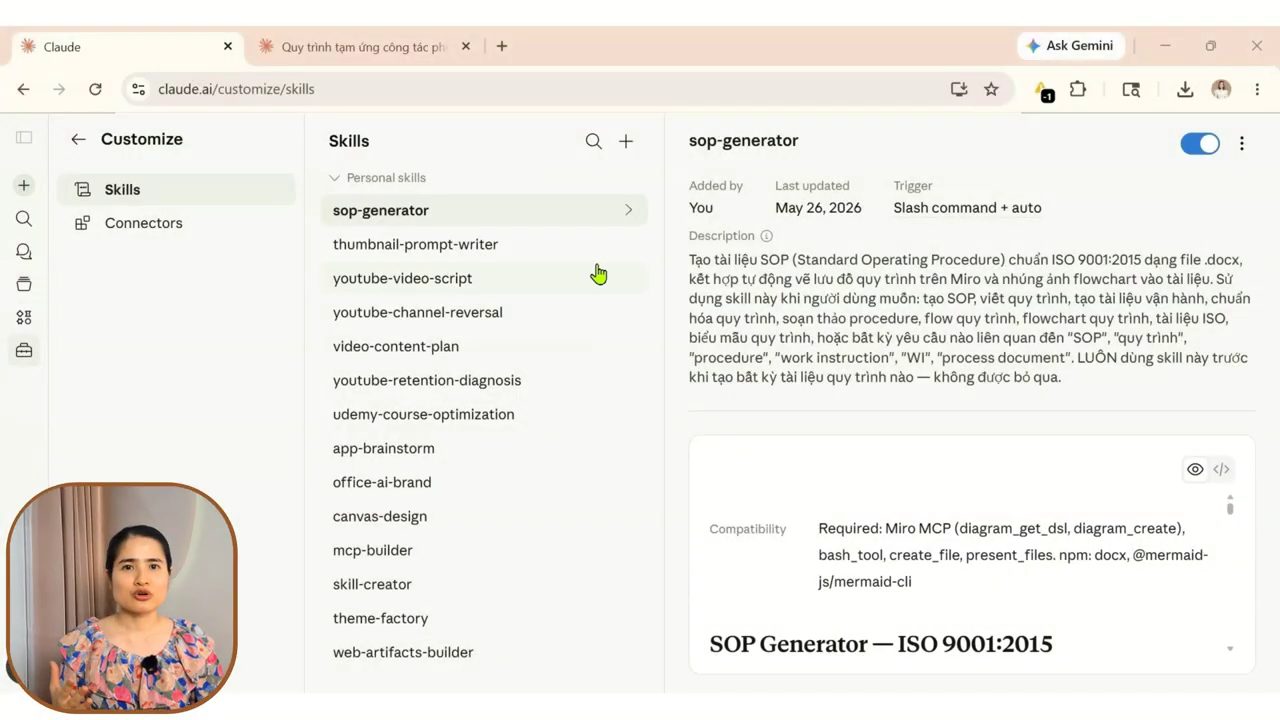
Task: Open chats icon in left sidebar
Action: (x=24, y=251)
